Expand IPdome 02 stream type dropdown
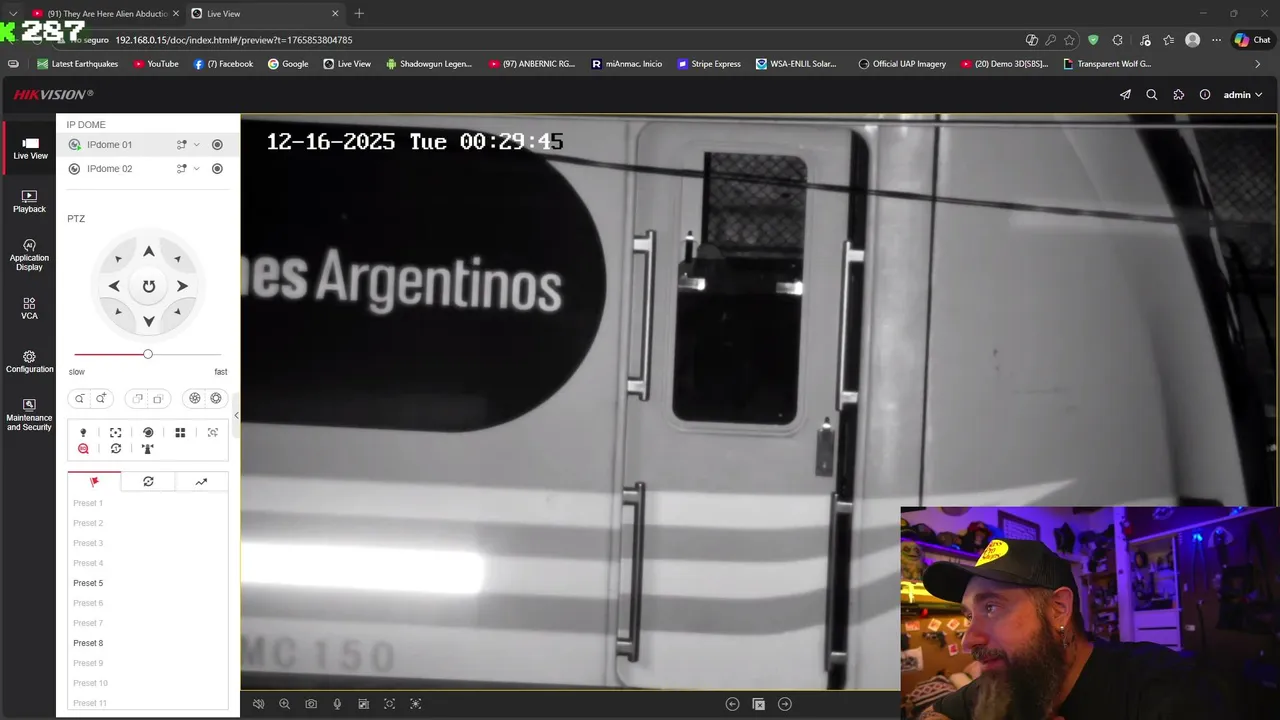This screenshot has height=720, width=1280. click(x=196, y=169)
